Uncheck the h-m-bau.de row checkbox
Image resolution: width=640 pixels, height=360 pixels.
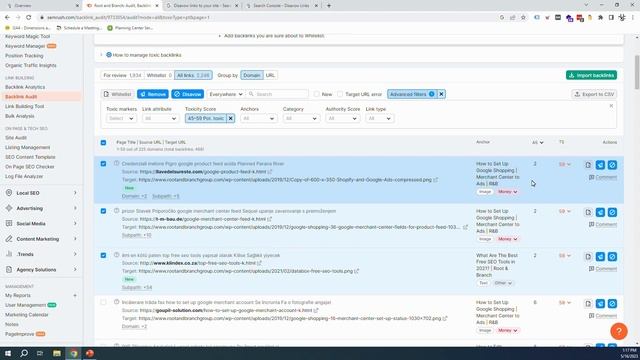pos(103,211)
